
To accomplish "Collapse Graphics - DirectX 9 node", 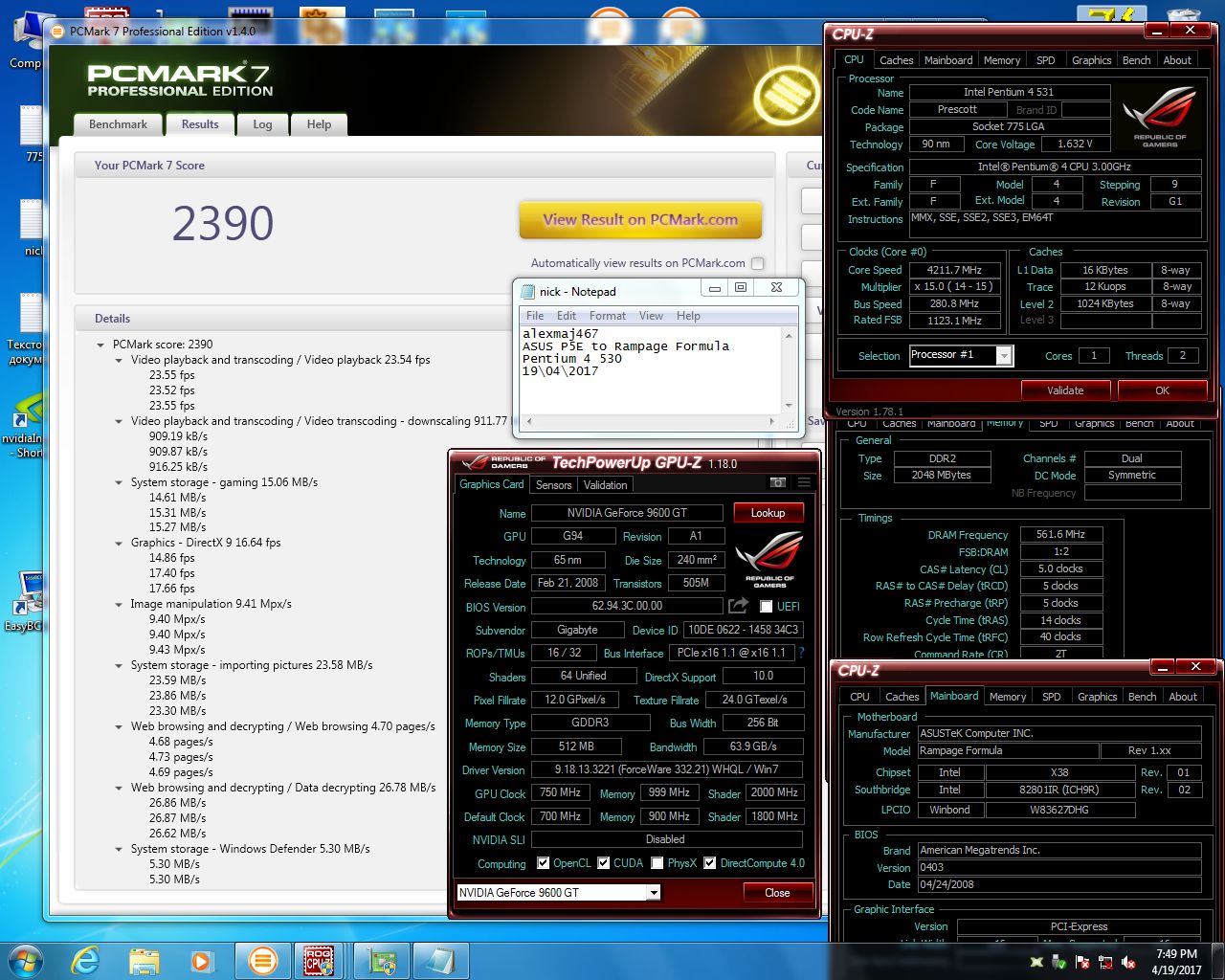I will click(119, 544).
